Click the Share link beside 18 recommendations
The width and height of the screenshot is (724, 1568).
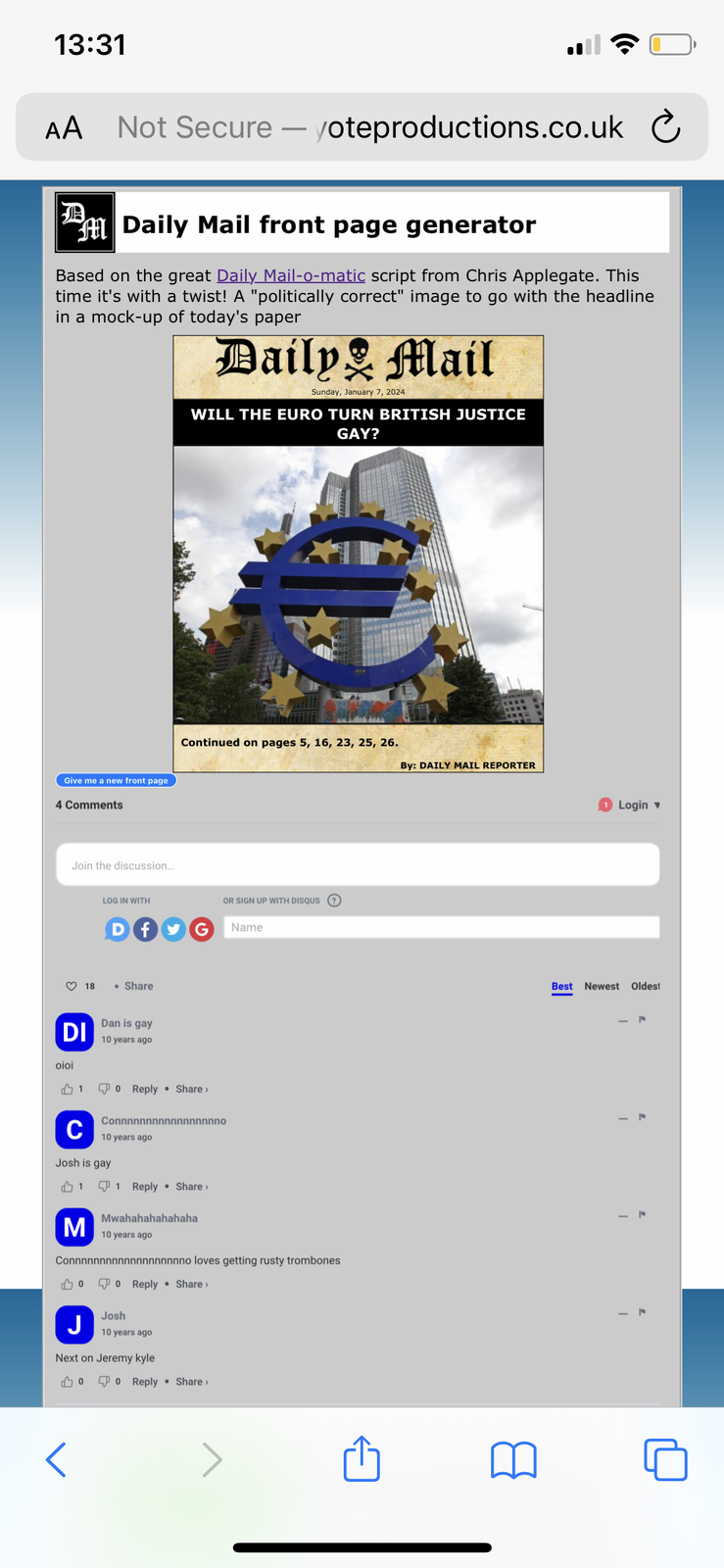138,986
